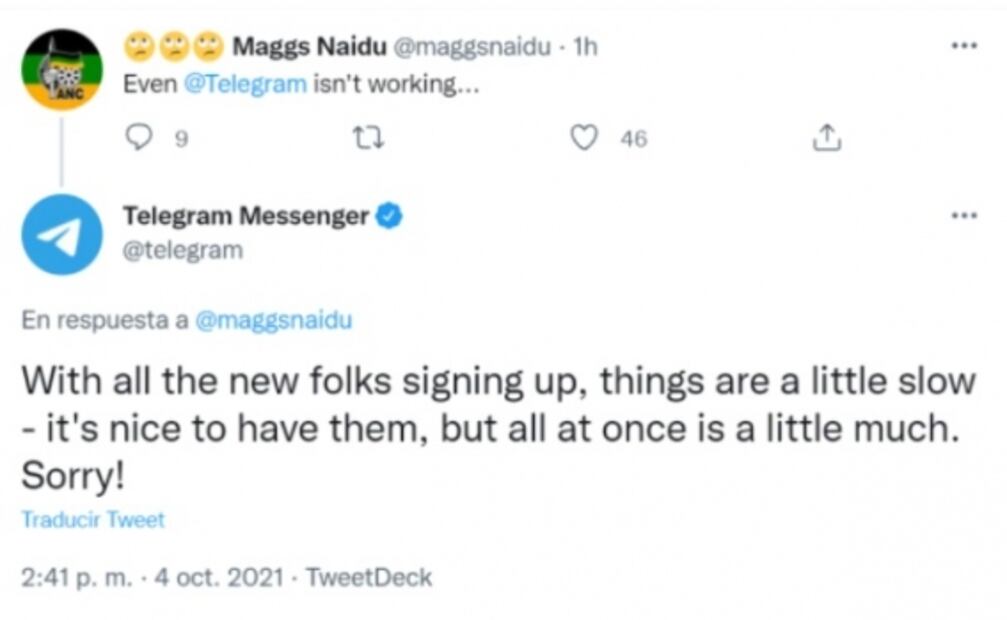Click the 1h time on first tweet
The height and width of the screenshot is (620, 1007).
pyautogui.click(x=584, y=47)
